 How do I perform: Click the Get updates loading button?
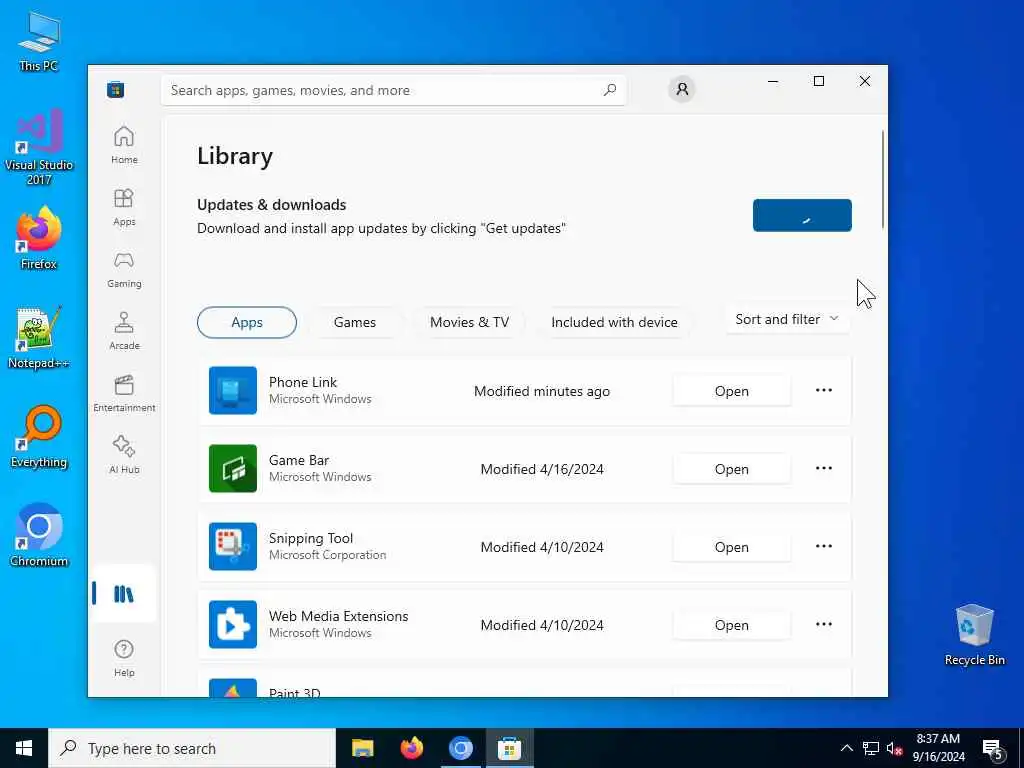point(802,216)
